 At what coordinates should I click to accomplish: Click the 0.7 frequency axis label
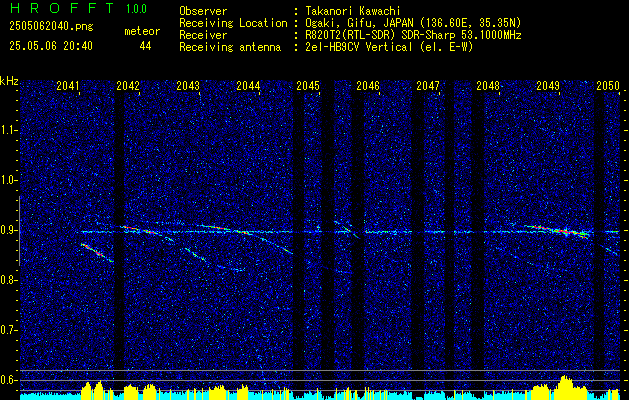click(9, 330)
